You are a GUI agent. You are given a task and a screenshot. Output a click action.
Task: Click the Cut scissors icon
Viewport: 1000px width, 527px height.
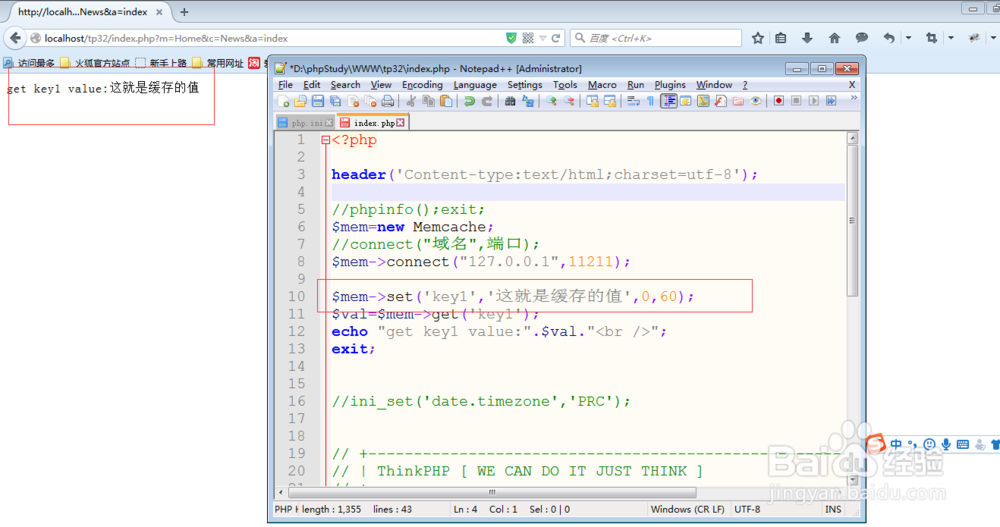[411, 101]
